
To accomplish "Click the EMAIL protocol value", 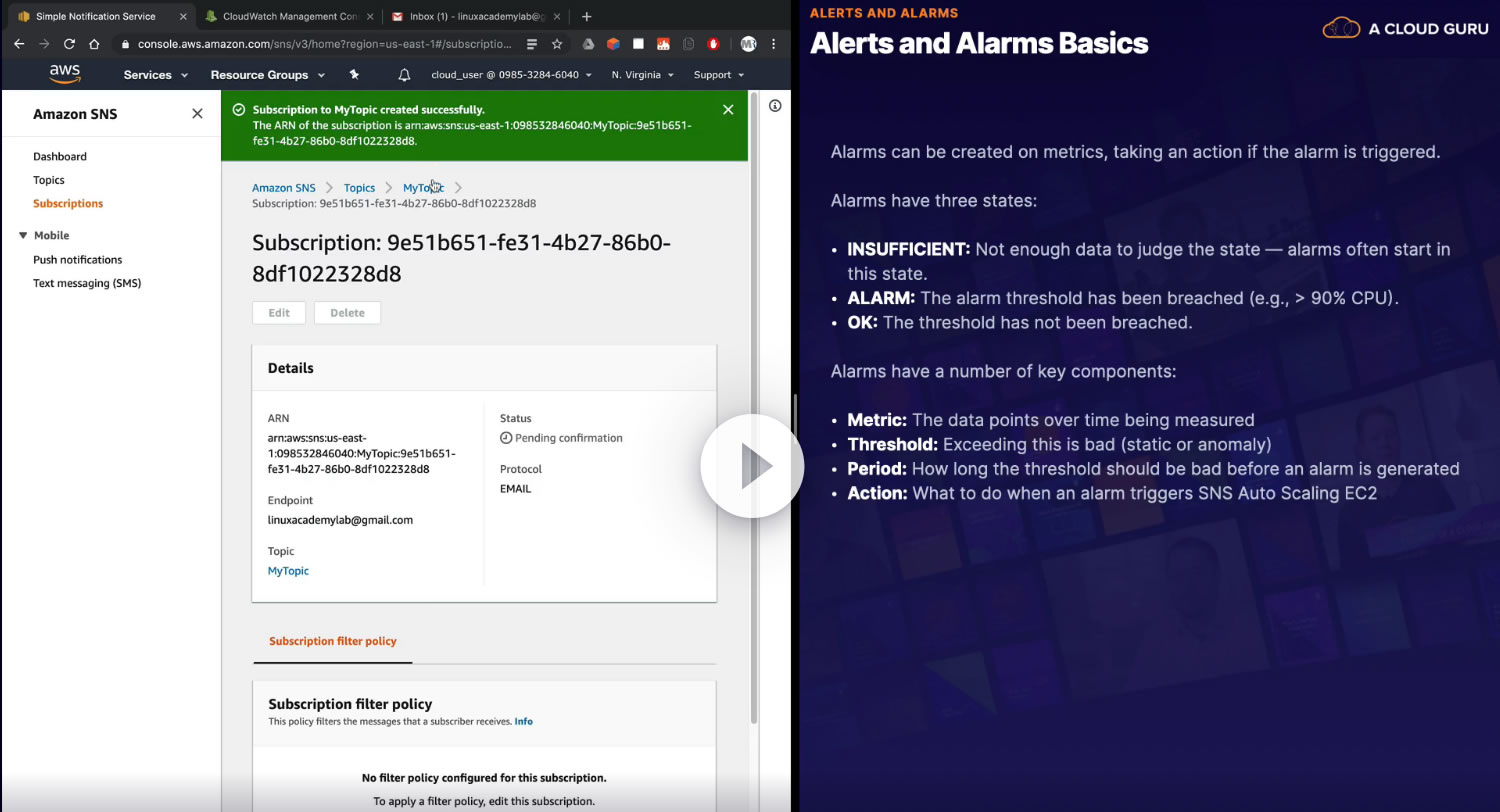I will 516,489.
